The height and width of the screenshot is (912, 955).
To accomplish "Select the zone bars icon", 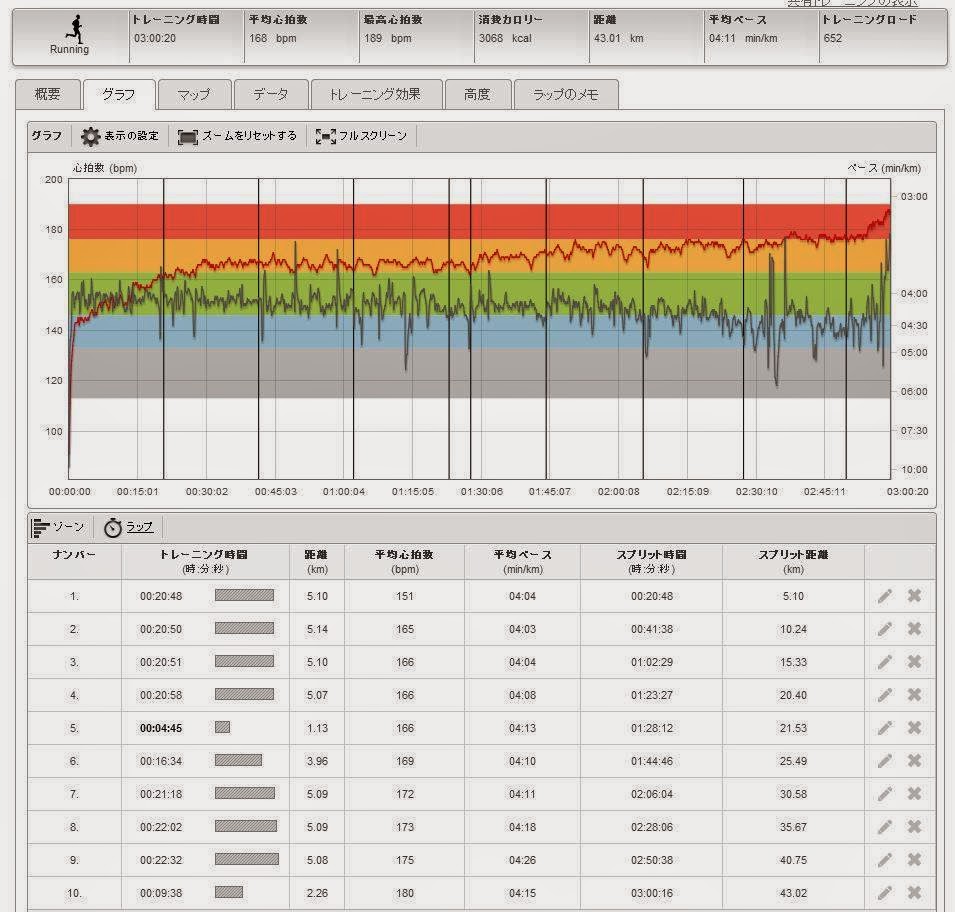I will (x=40, y=528).
